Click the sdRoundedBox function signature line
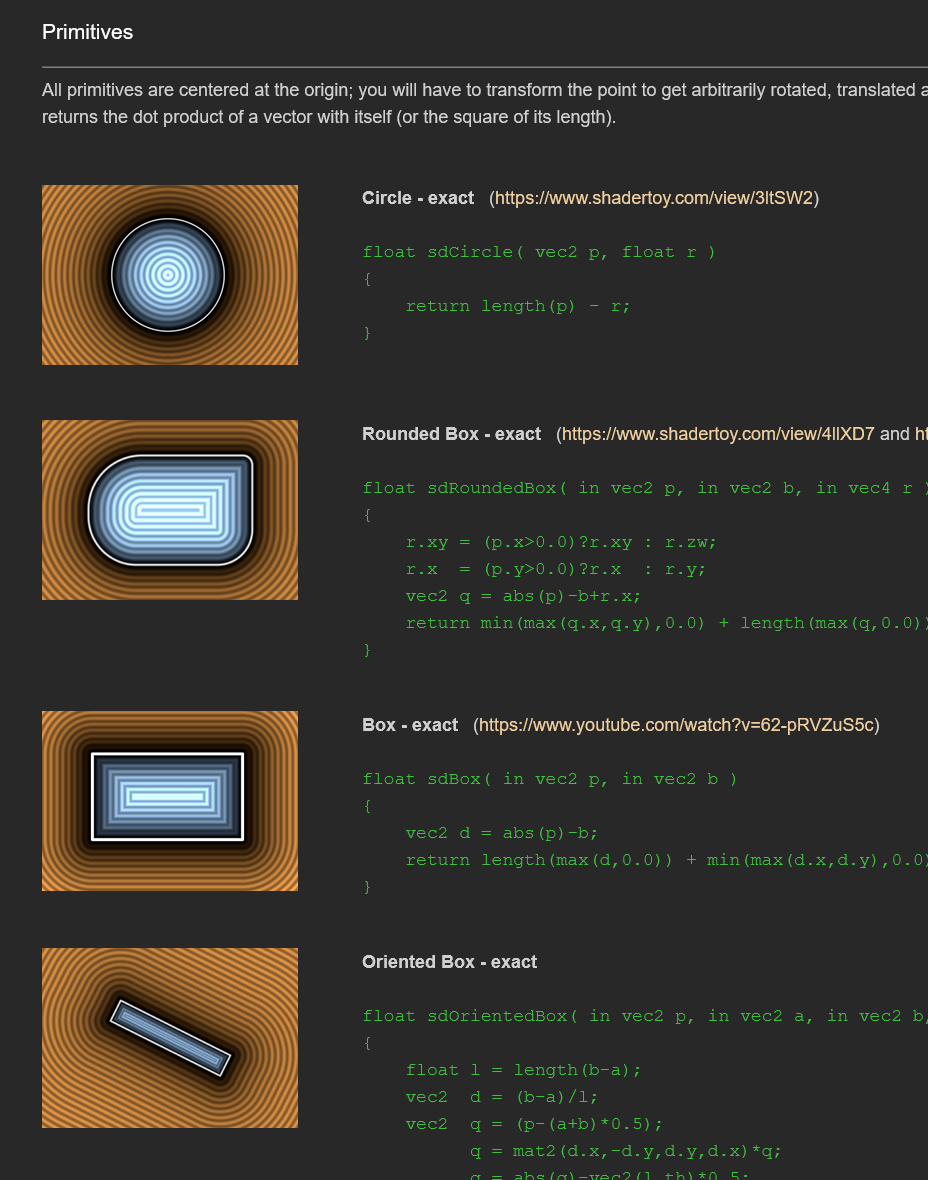928x1180 pixels. coord(645,488)
